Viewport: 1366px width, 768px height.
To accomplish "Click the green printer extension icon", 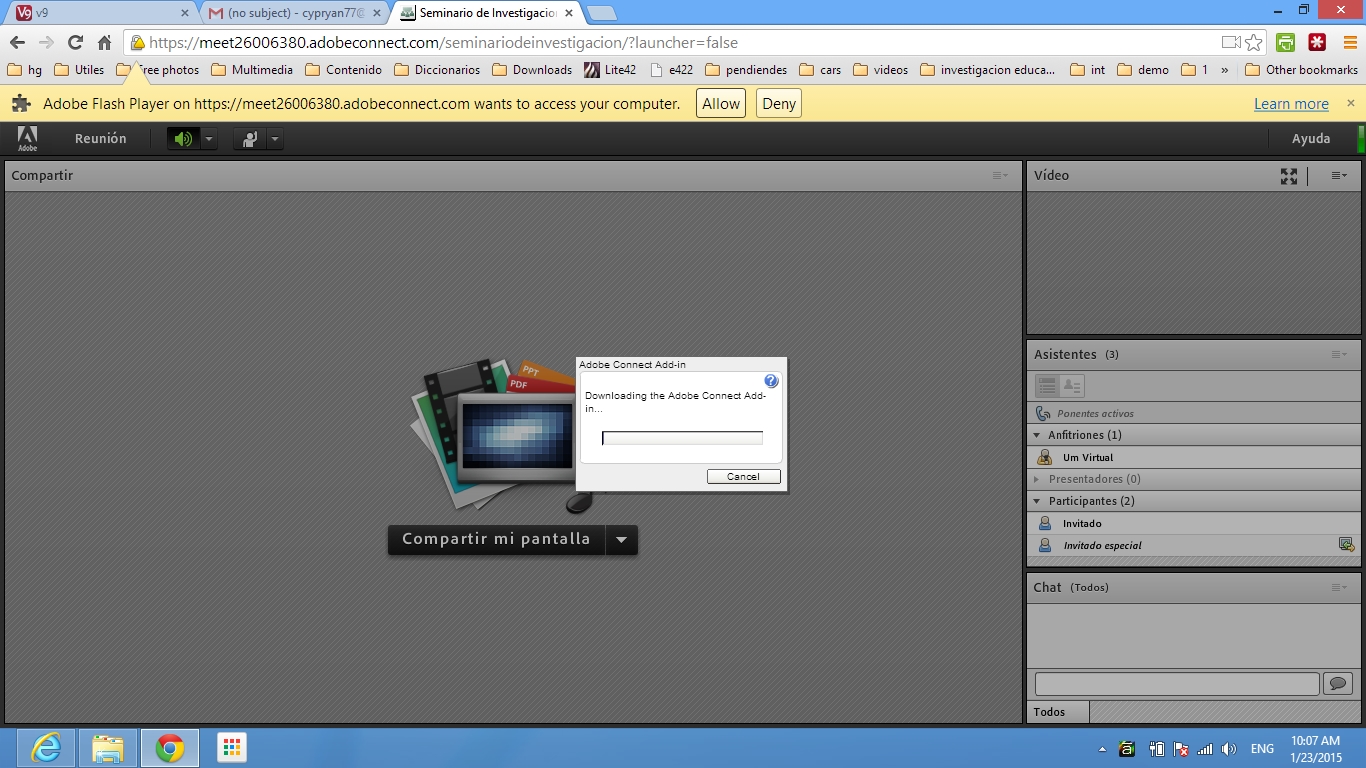I will click(x=1286, y=43).
